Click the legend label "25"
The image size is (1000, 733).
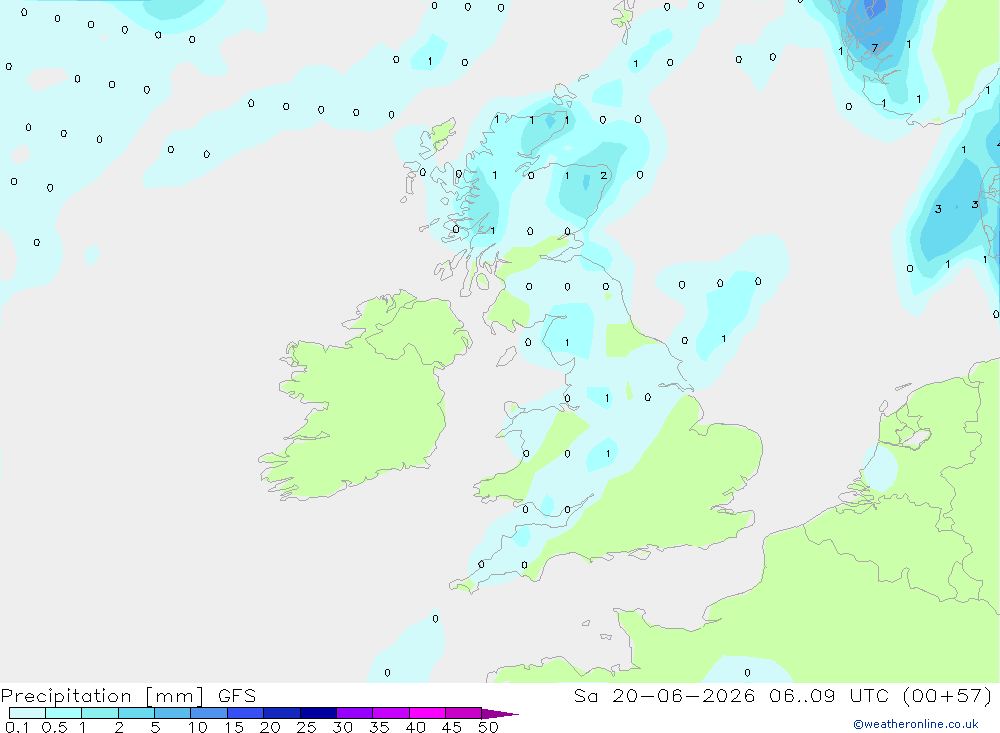tap(306, 727)
